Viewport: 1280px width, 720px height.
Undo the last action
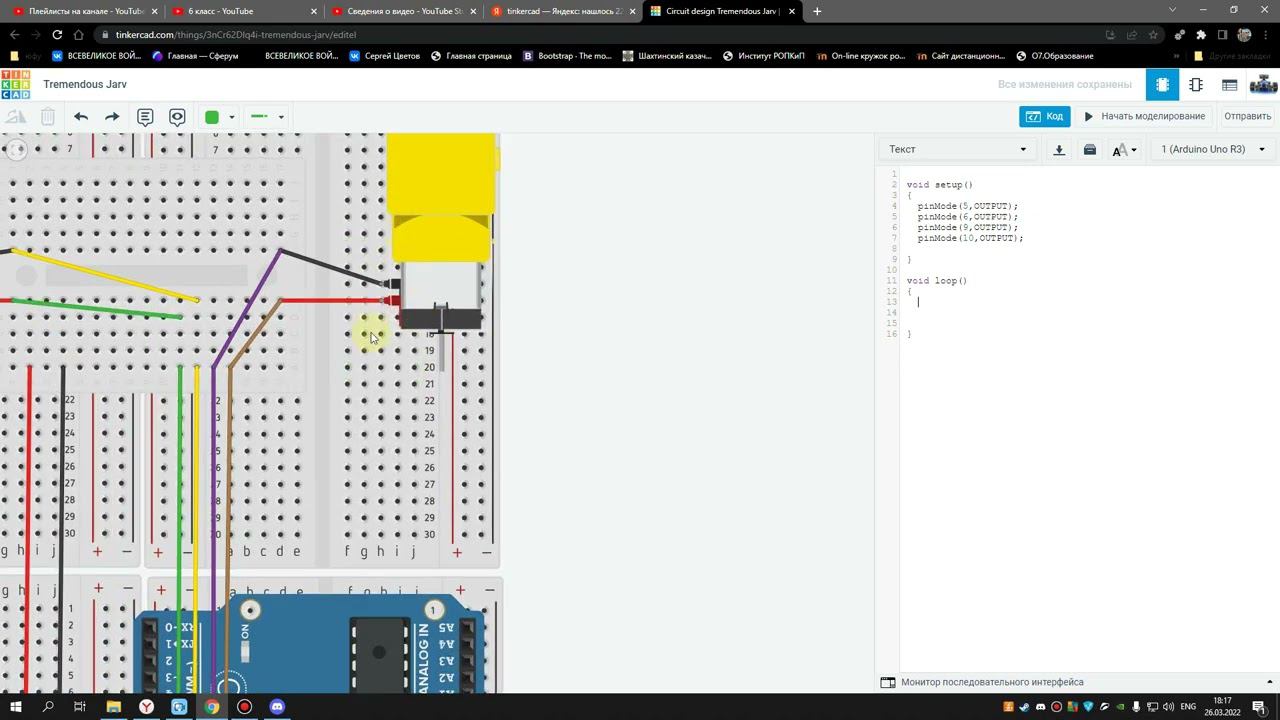pos(81,117)
